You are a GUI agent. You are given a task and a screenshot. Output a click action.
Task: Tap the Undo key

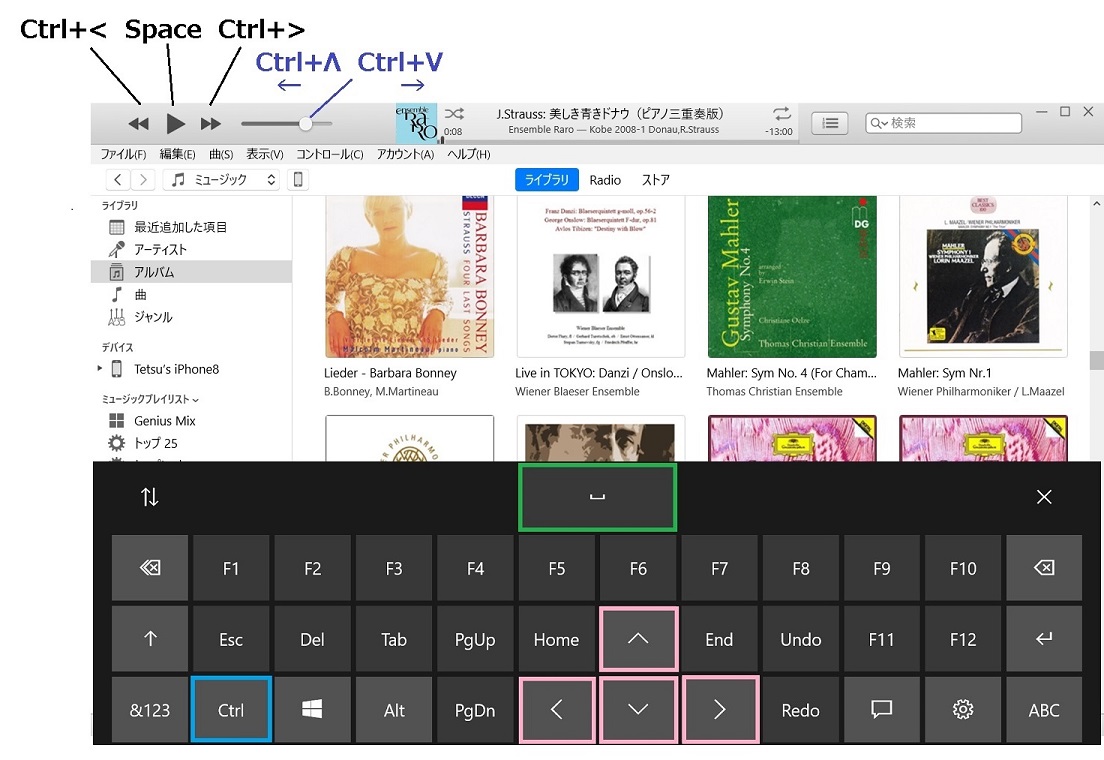pos(801,639)
